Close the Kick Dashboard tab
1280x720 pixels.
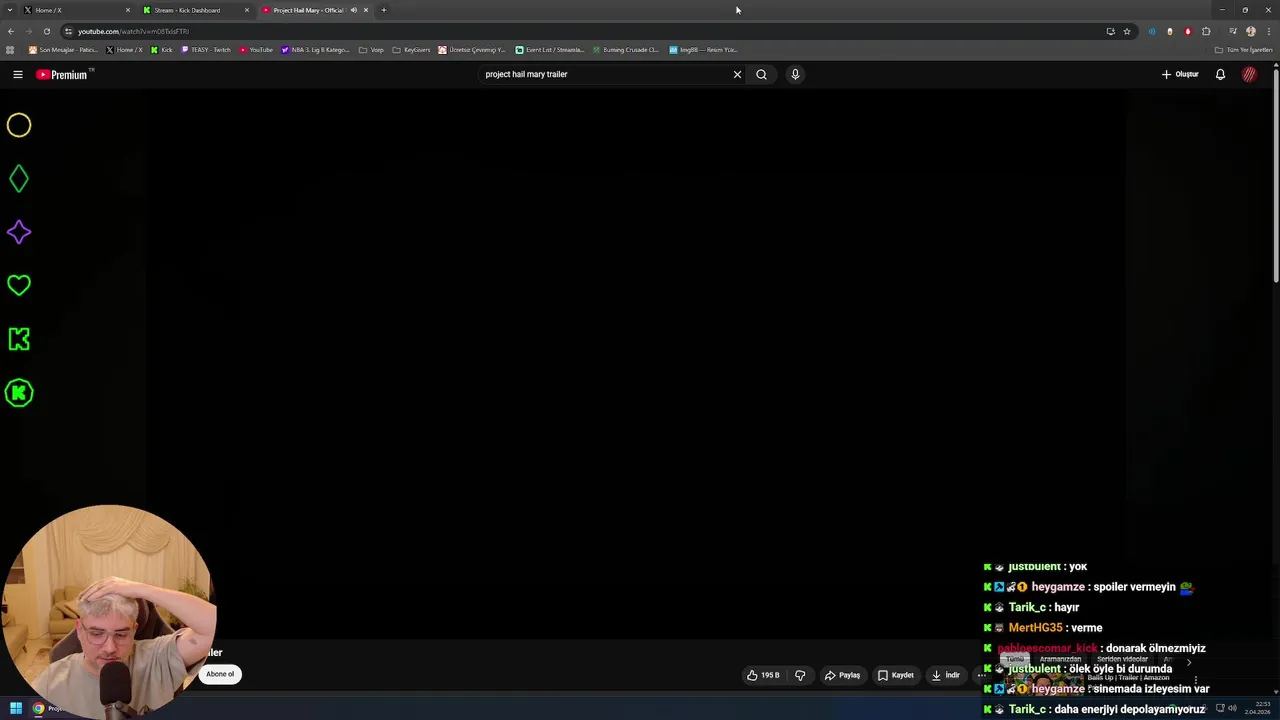coord(247,10)
